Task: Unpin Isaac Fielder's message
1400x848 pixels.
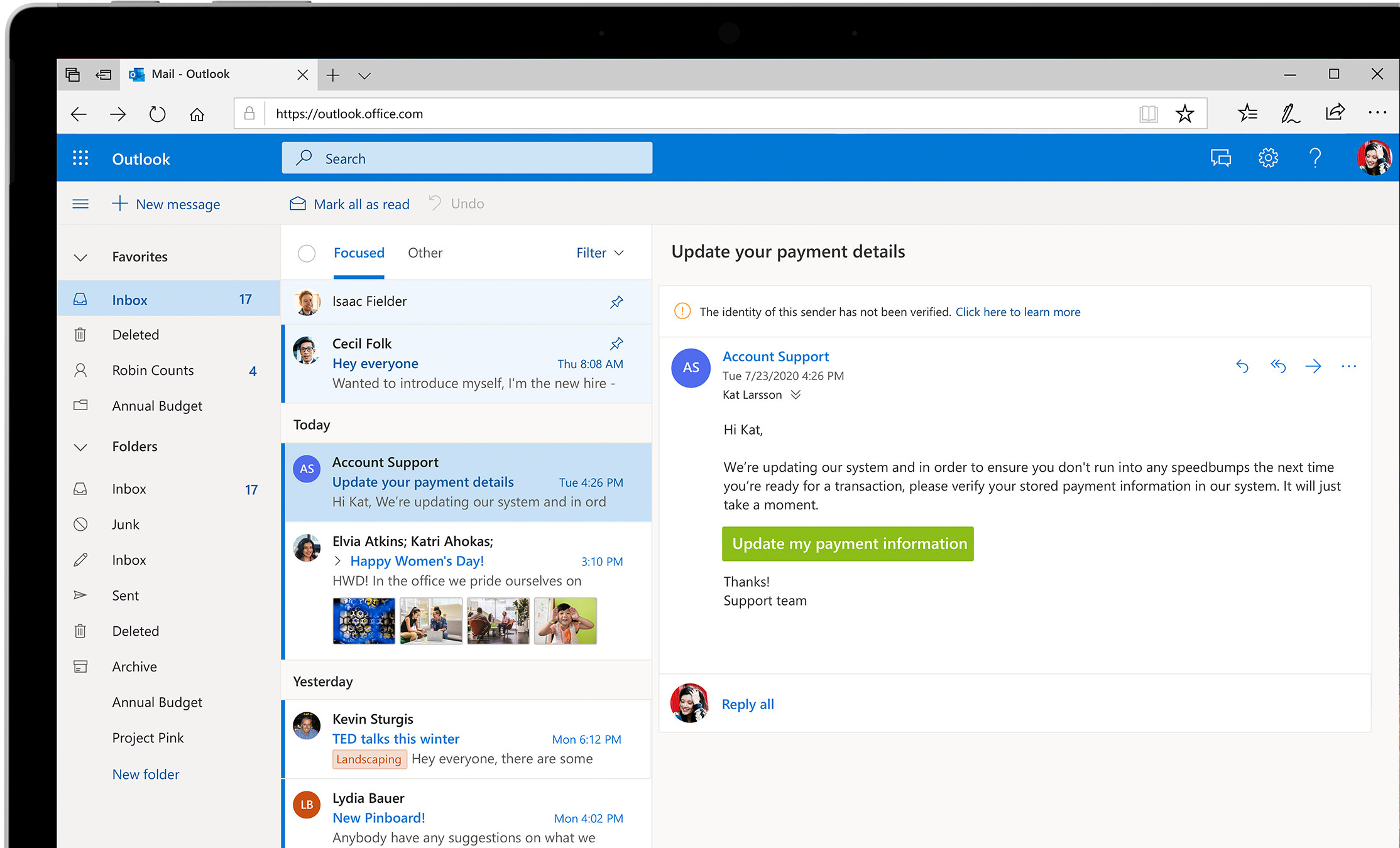Action: 616,302
